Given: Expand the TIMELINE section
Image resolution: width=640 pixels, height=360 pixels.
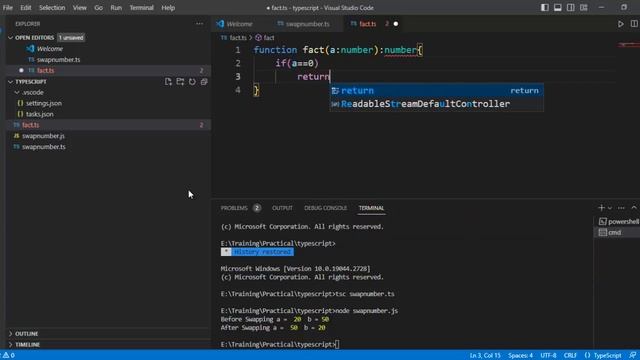Looking at the screenshot, I should 11,345.
